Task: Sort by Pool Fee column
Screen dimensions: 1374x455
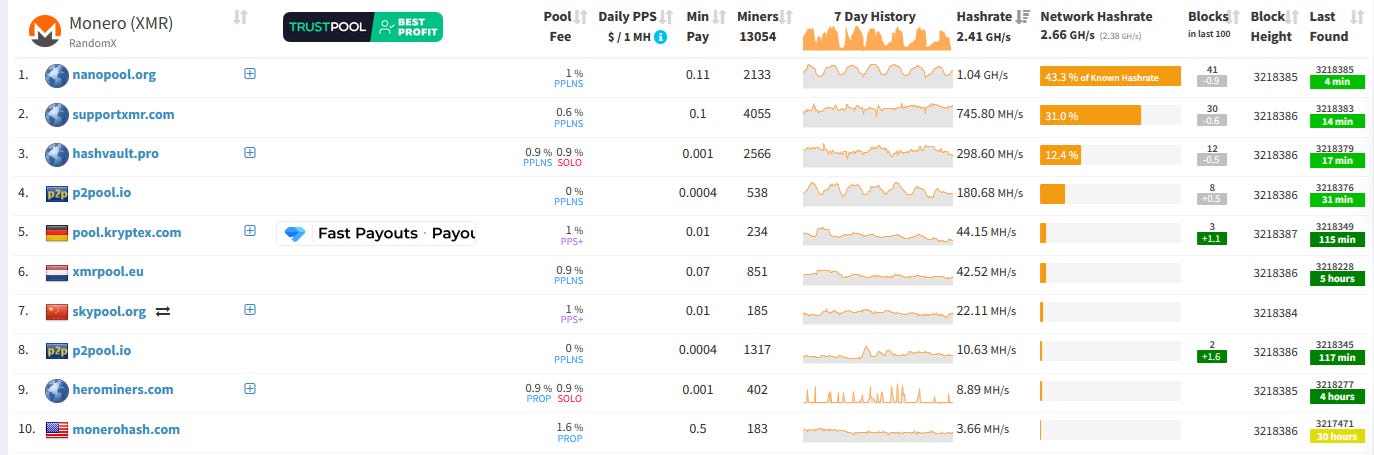Action: [580, 17]
